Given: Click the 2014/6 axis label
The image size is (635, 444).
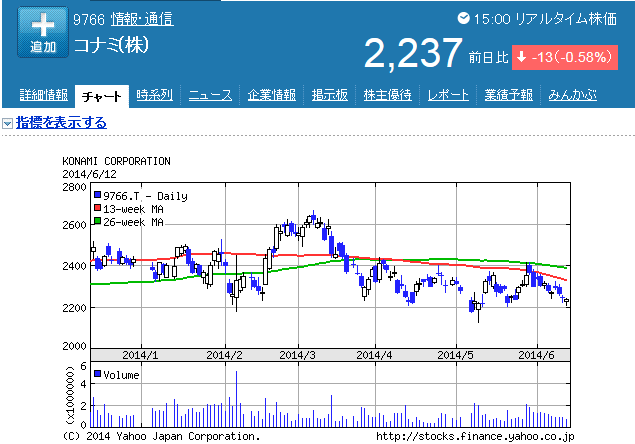Looking at the screenshot, I should coord(536,355).
